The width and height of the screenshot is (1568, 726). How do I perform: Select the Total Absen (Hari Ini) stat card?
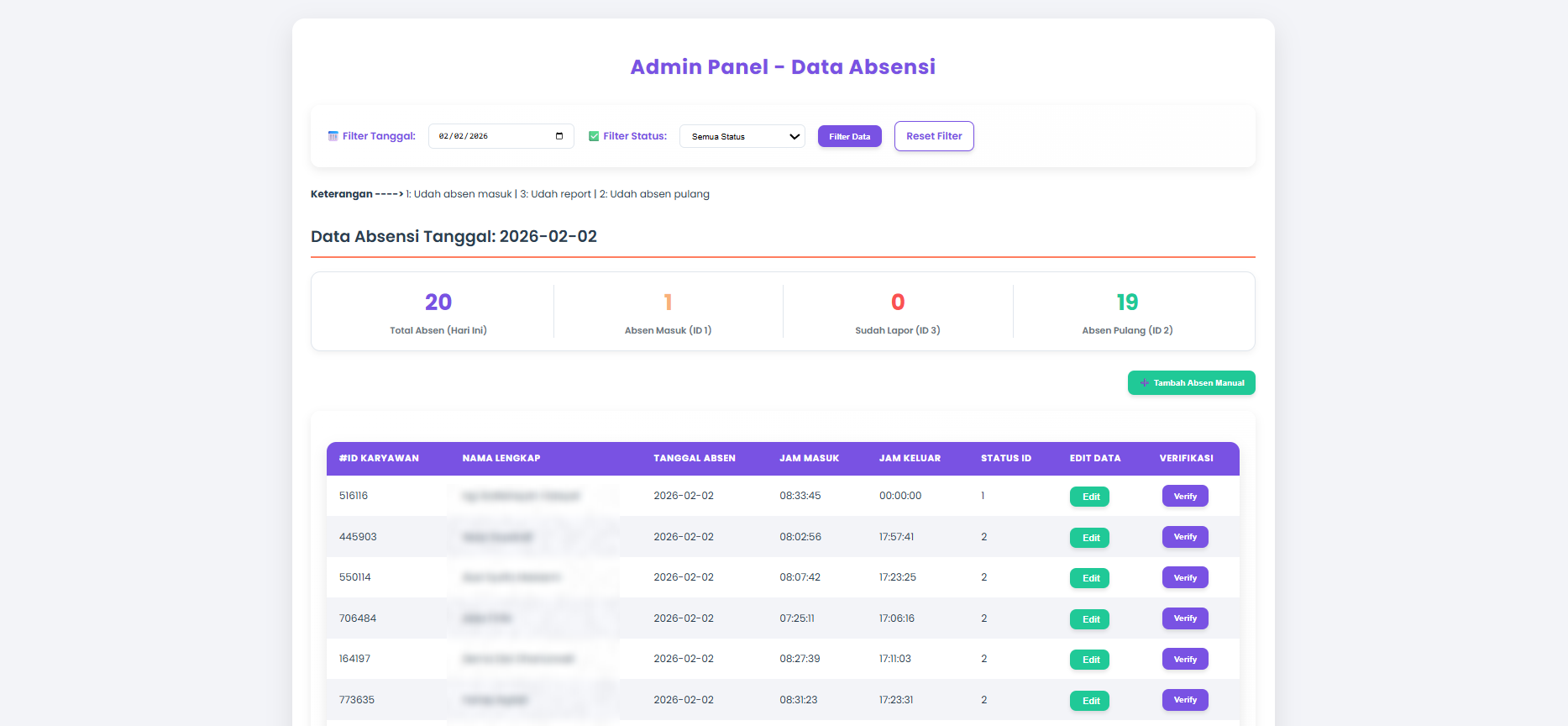click(438, 312)
